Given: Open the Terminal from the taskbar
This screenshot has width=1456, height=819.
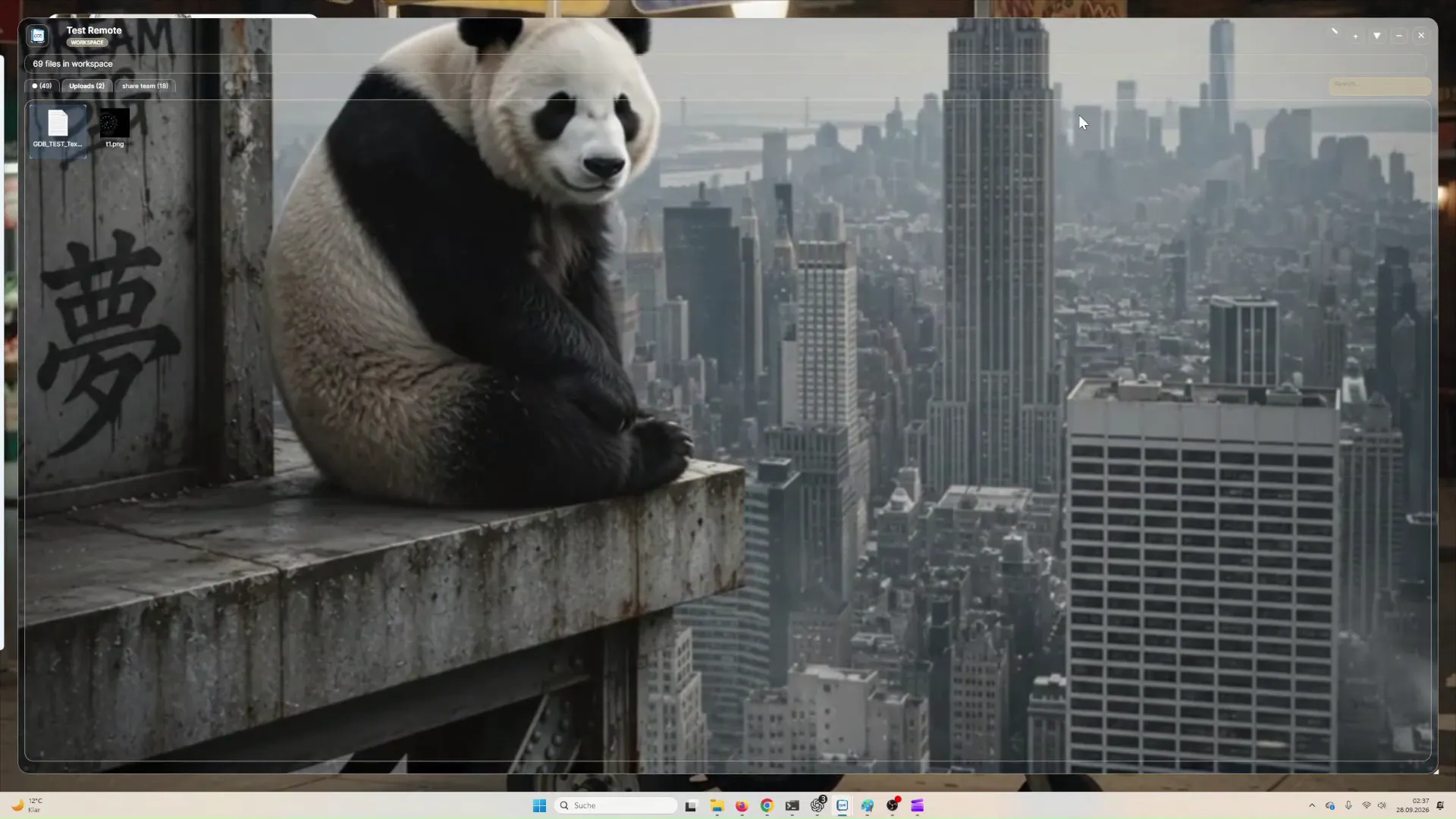Looking at the screenshot, I should pyautogui.click(x=792, y=806).
